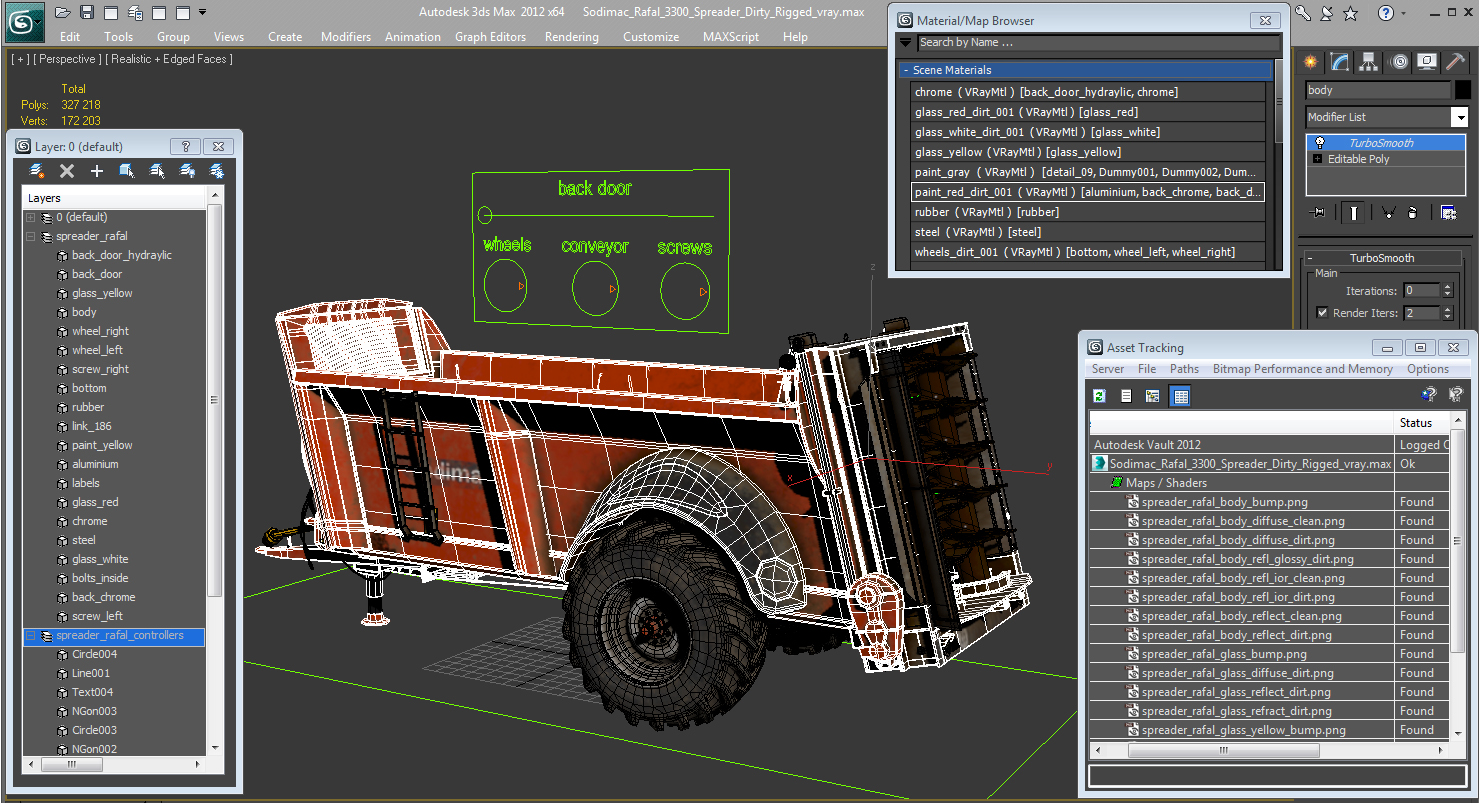The width and height of the screenshot is (1479, 803).
Task: Open the Paths menu in Asset Tracking
Action: [x=1184, y=369]
